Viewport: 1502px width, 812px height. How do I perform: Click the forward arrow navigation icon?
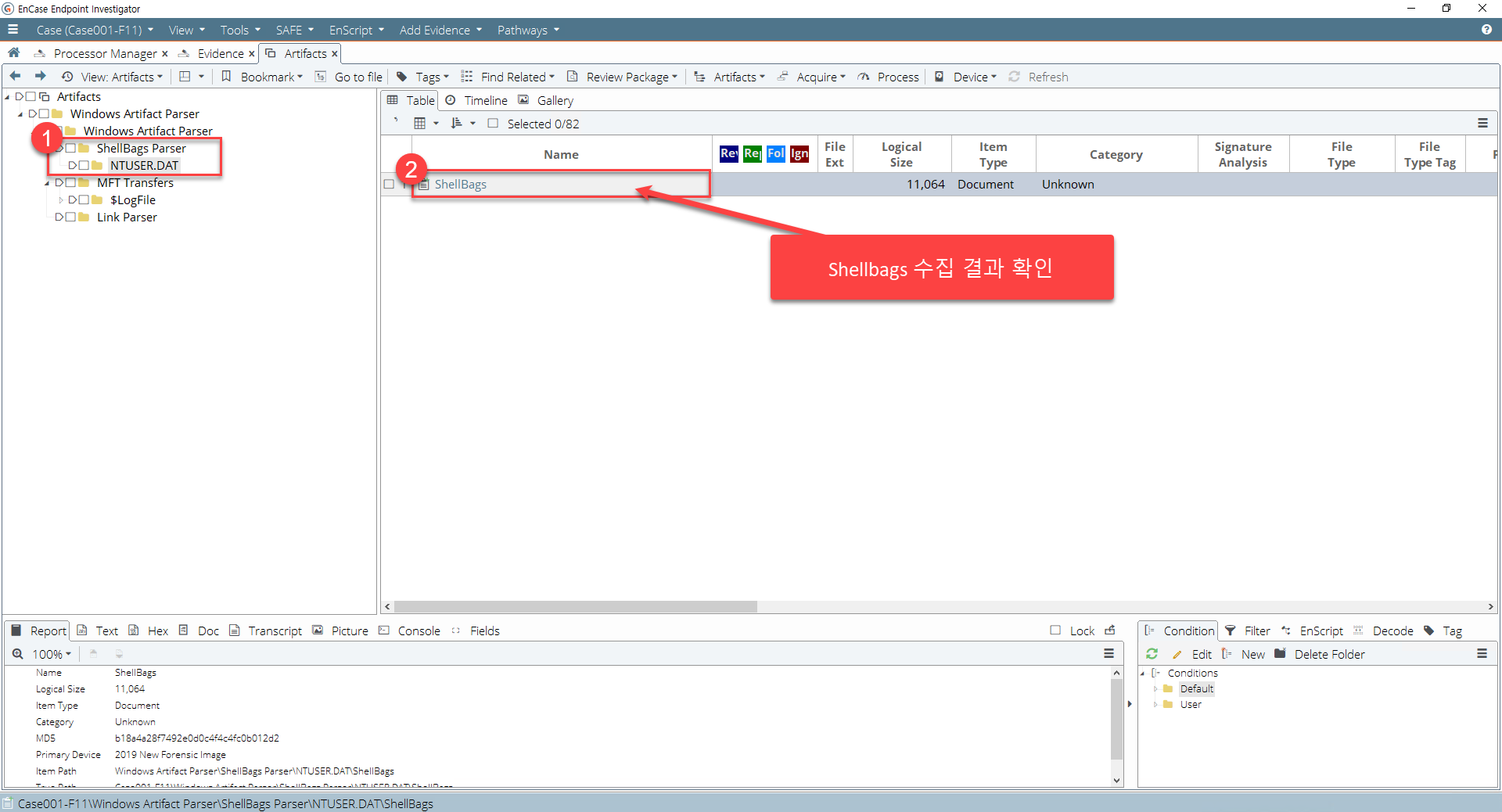tap(41, 76)
